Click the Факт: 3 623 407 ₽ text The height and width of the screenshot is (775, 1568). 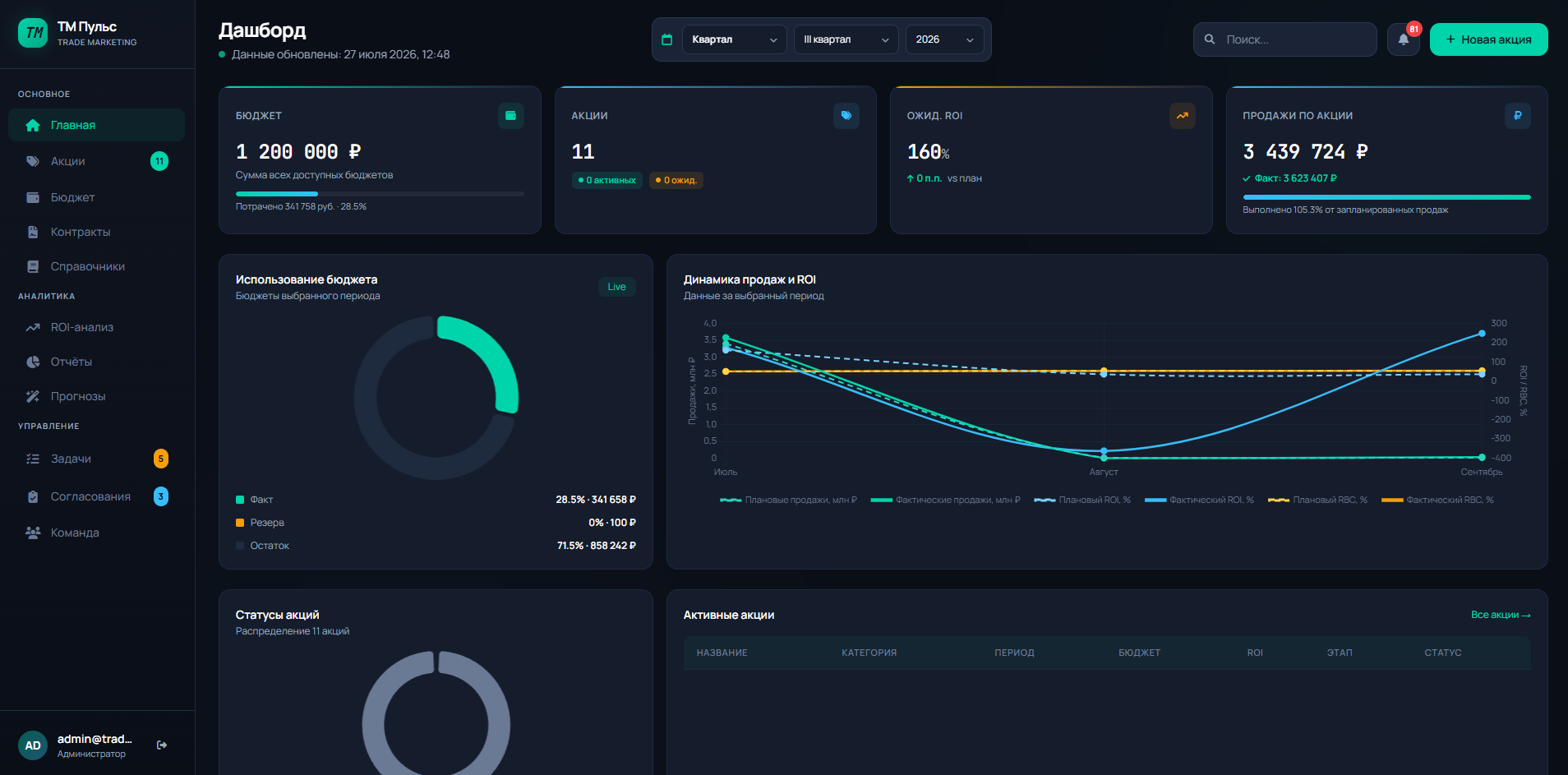[x=1295, y=178]
